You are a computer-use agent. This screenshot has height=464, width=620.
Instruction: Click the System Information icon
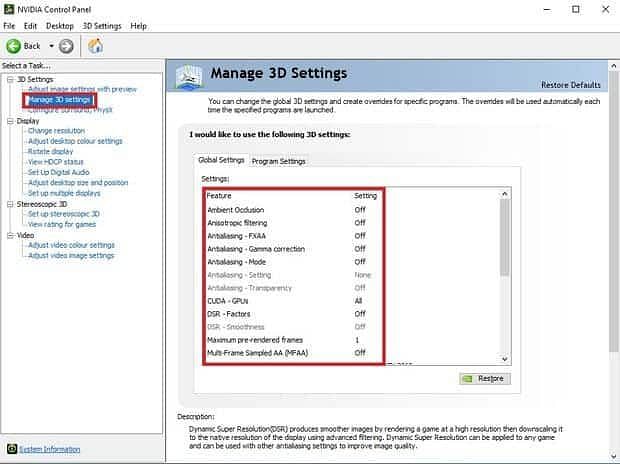tap(12, 449)
